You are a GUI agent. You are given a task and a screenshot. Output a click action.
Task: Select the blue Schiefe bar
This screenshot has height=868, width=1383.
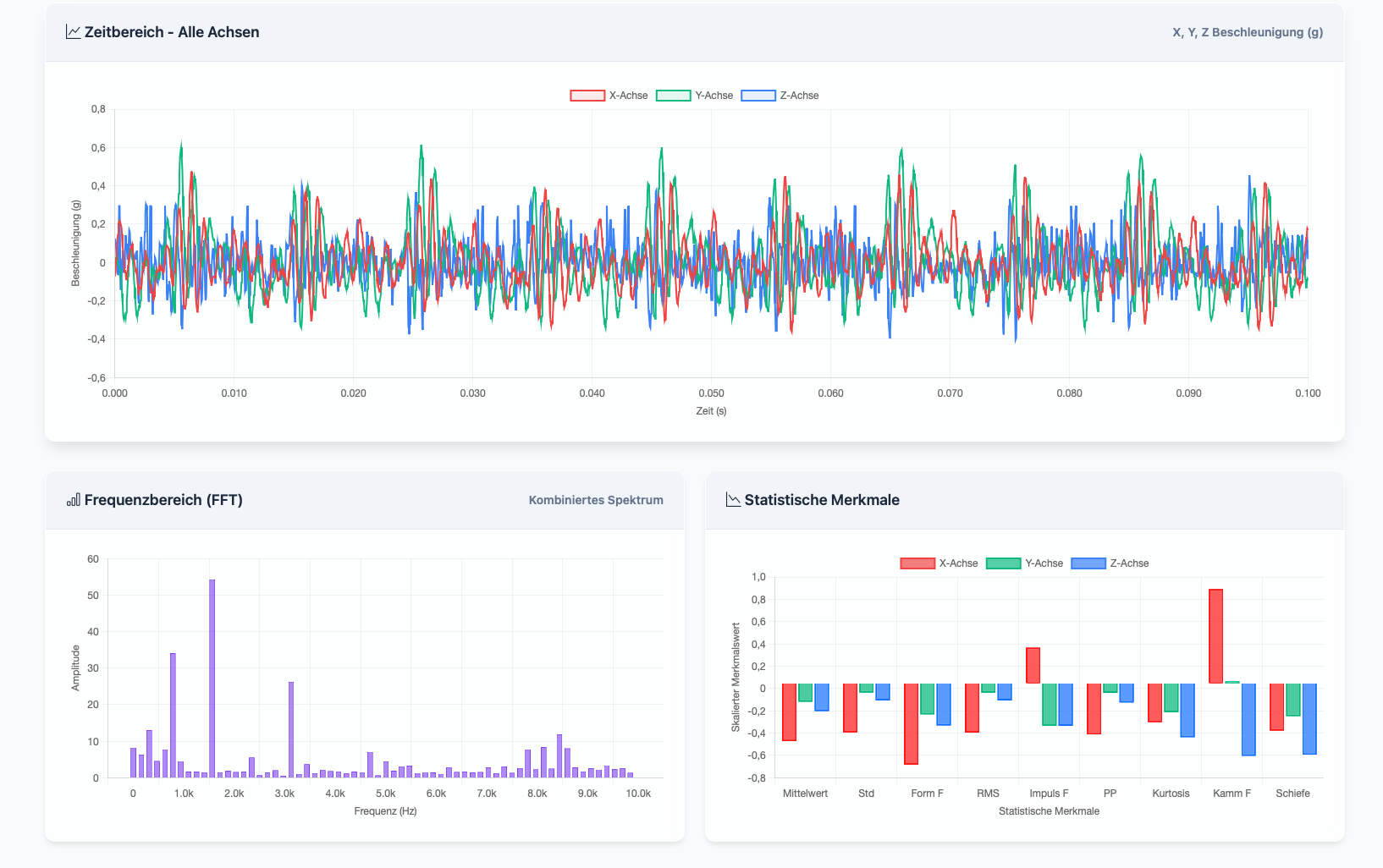(x=1309, y=718)
